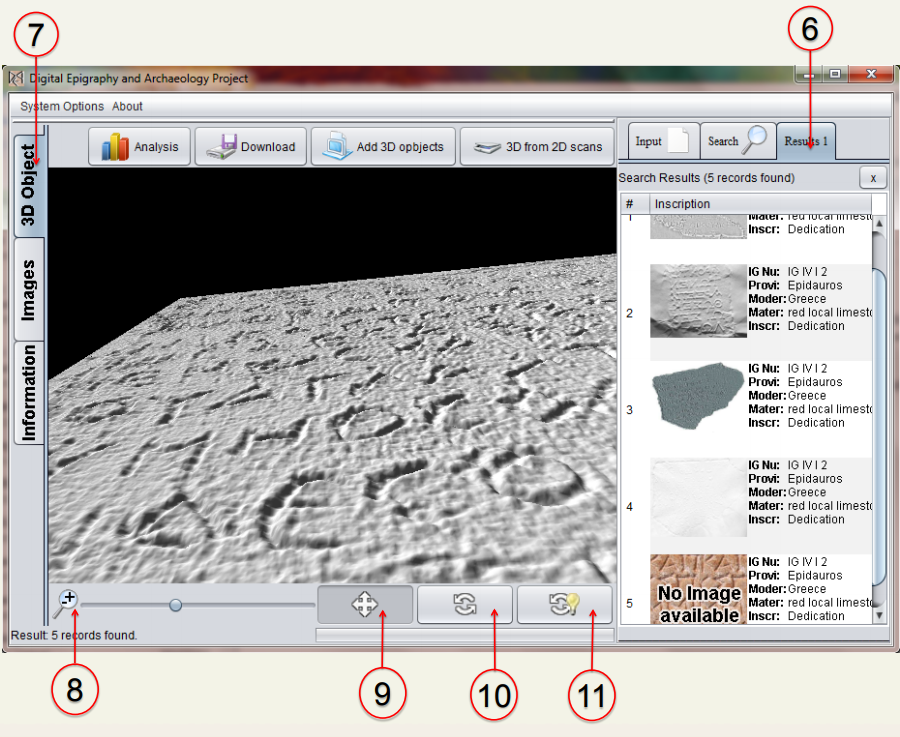Select the 3D Object side tab
Screen dimensions: 900x737
point(29,187)
